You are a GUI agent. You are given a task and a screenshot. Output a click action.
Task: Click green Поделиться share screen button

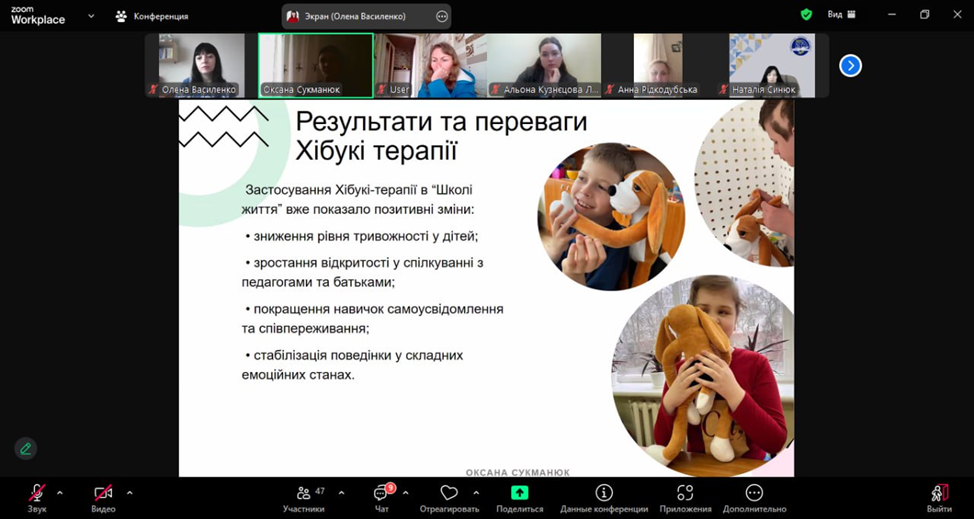pyautogui.click(x=519, y=499)
